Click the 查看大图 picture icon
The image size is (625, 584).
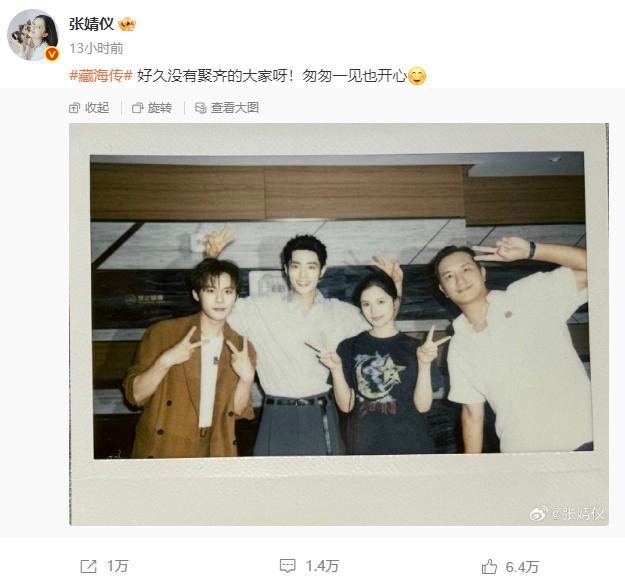(x=200, y=108)
